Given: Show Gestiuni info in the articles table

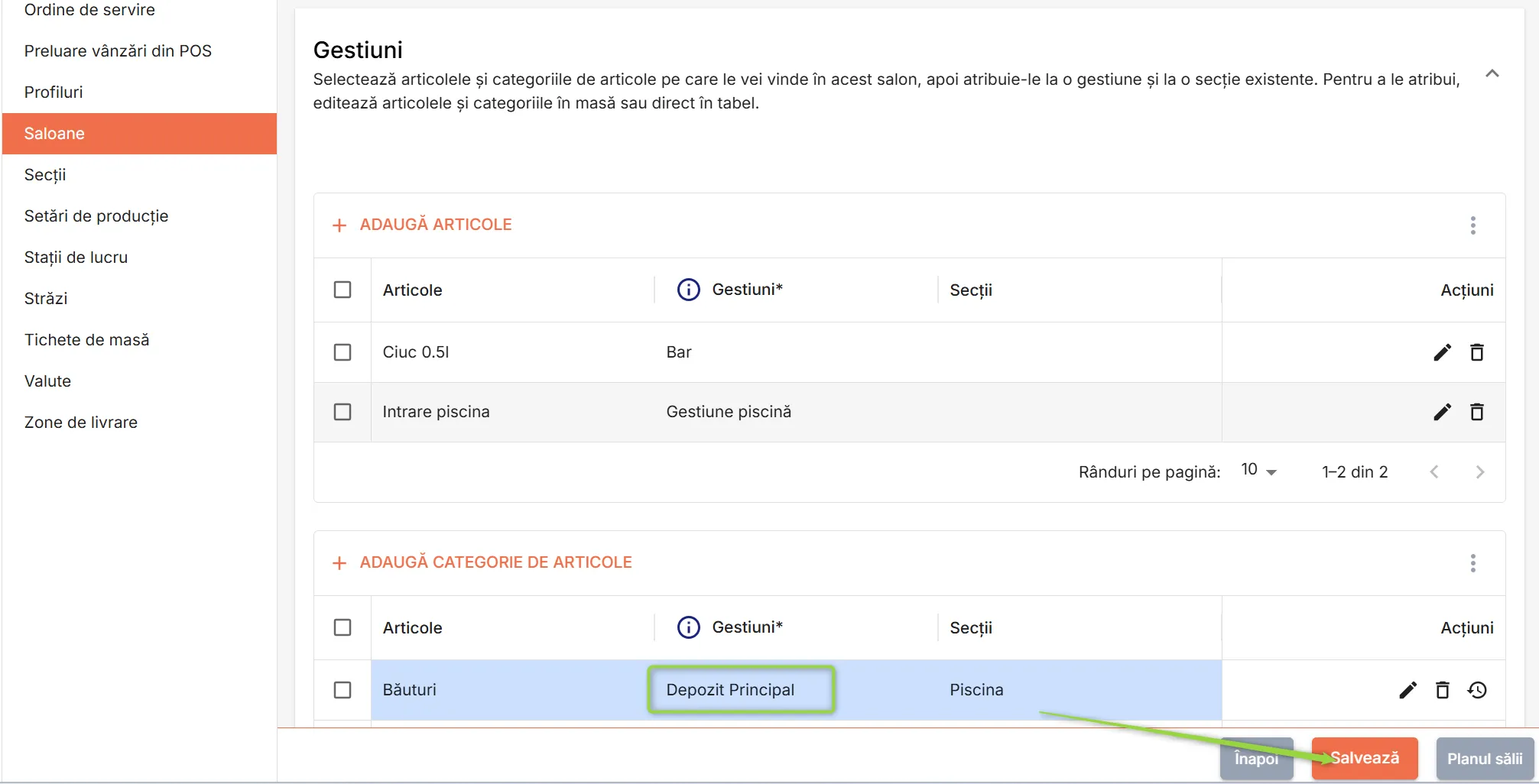Looking at the screenshot, I should click(688, 290).
